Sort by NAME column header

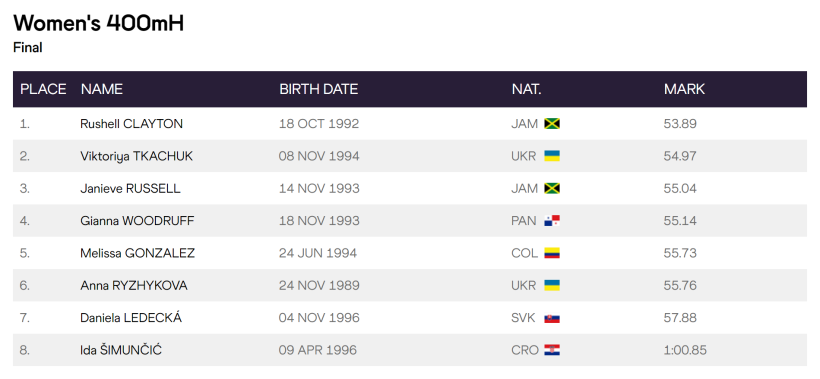coord(101,89)
